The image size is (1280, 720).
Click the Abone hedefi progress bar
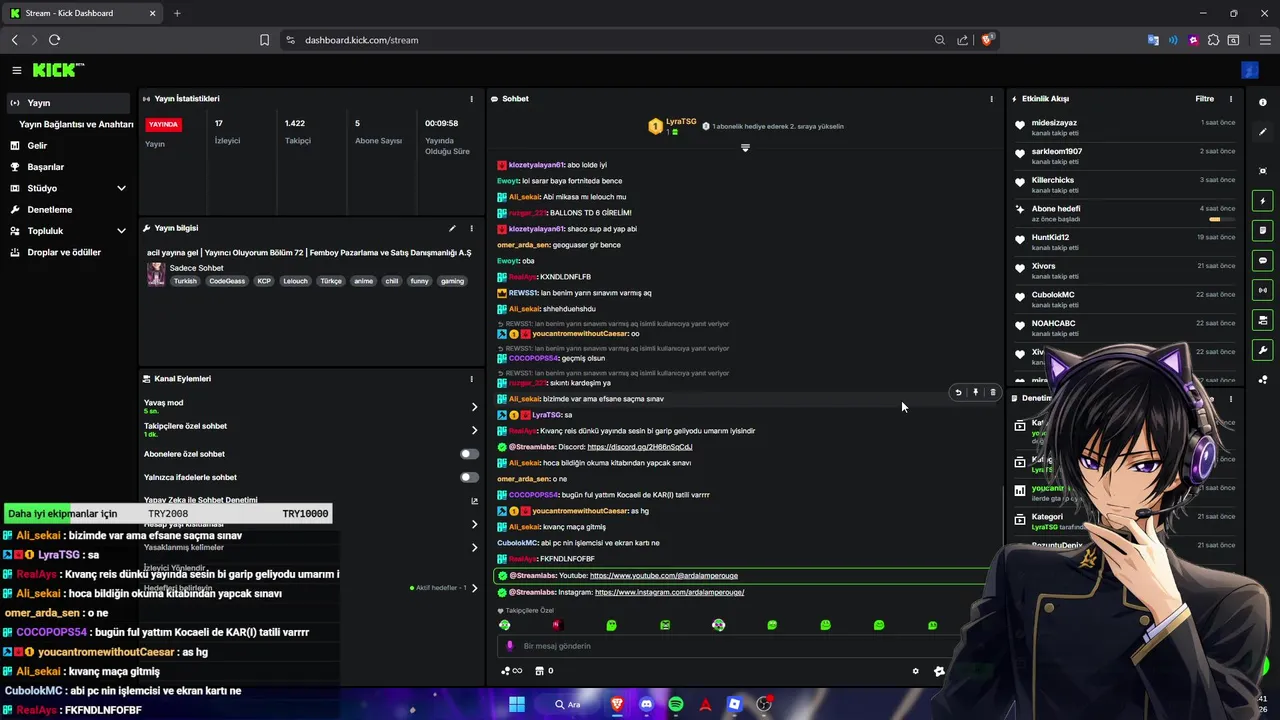point(1221,219)
